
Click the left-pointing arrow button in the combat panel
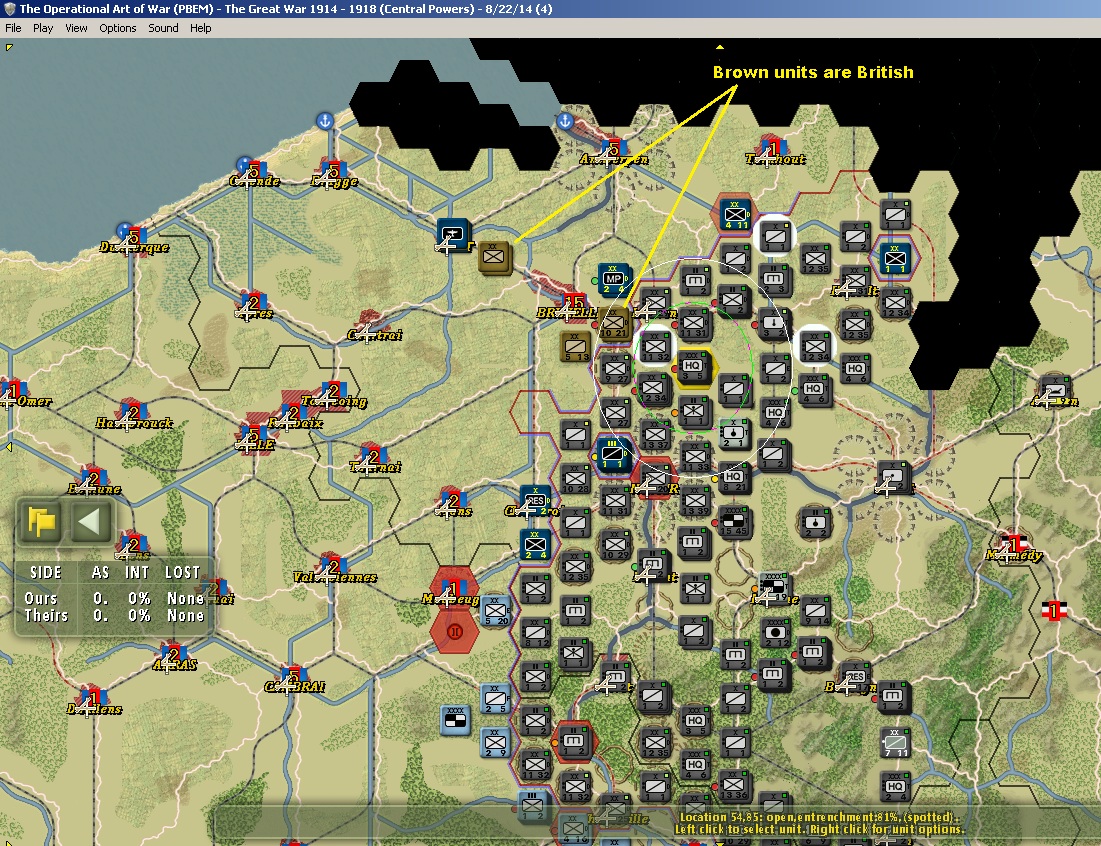90,522
